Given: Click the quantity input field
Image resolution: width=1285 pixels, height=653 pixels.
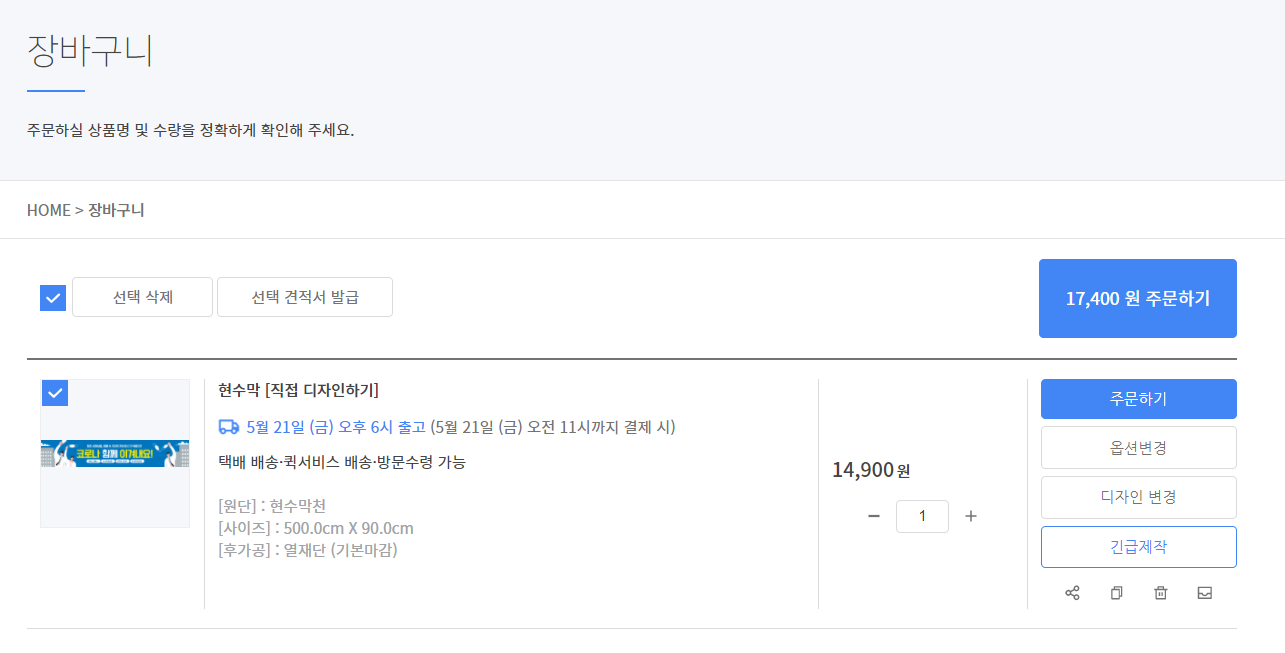Looking at the screenshot, I should click(x=922, y=516).
